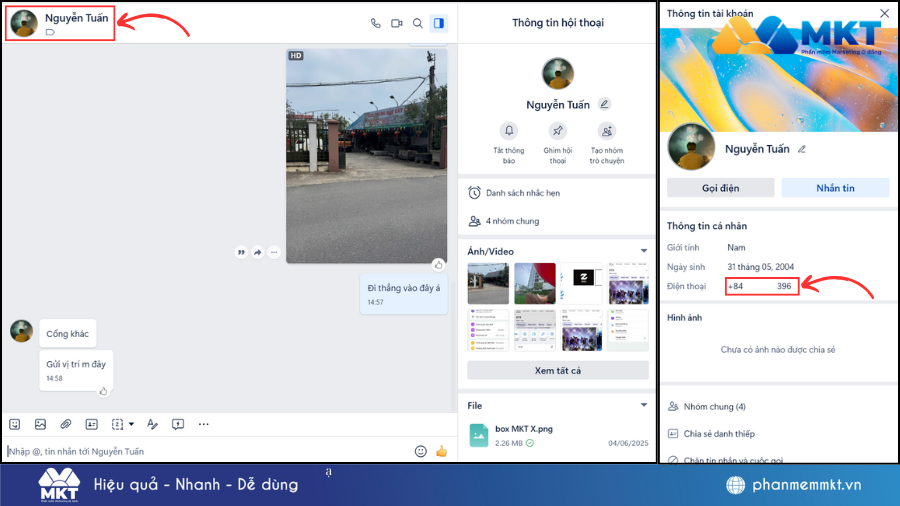Add a tag label under Nguyễn Tuấn's name

coord(51,32)
